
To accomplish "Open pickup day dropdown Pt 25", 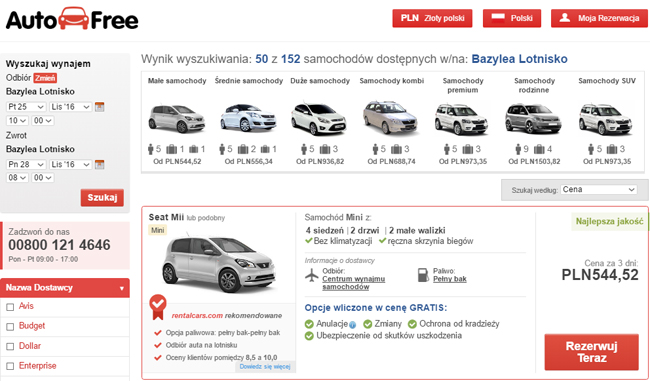I will pyautogui.click(x=26, y=107).
